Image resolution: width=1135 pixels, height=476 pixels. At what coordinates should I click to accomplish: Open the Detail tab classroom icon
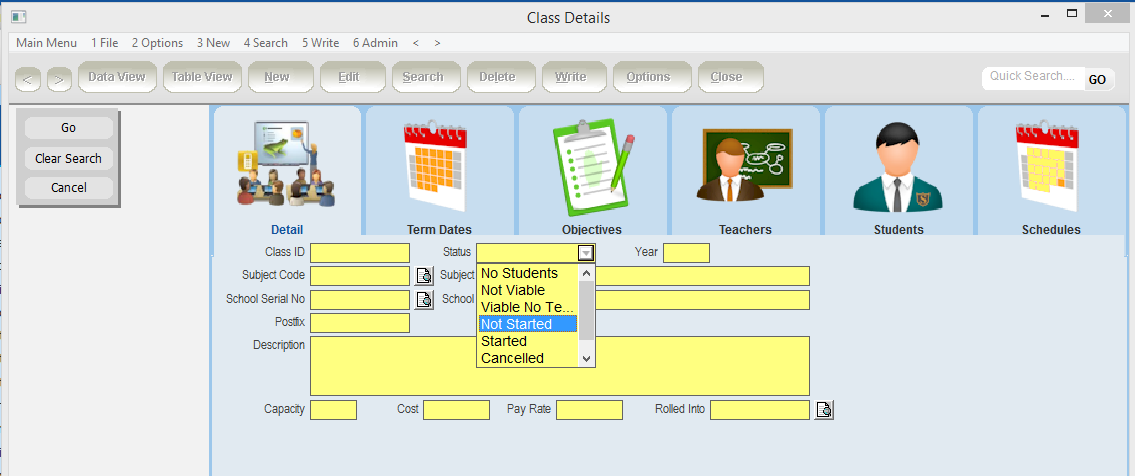pos(286,165)
